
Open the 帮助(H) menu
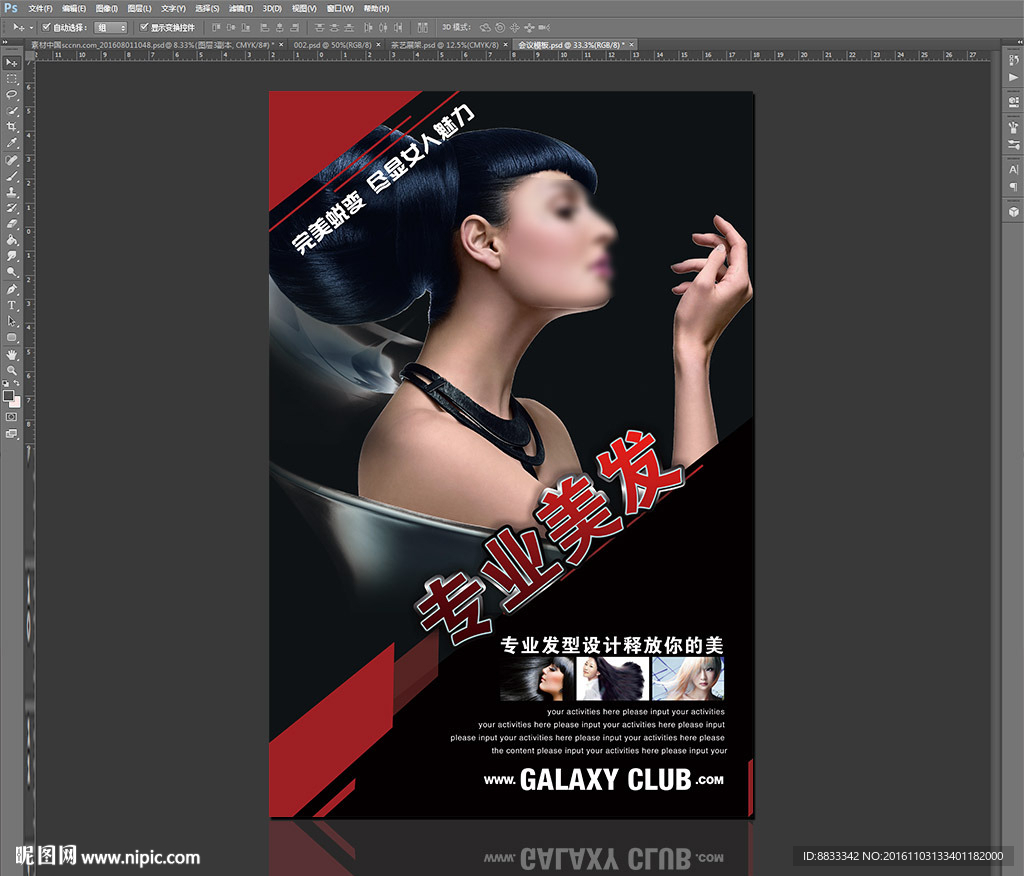pyautogui.click(x=376, y=8)
